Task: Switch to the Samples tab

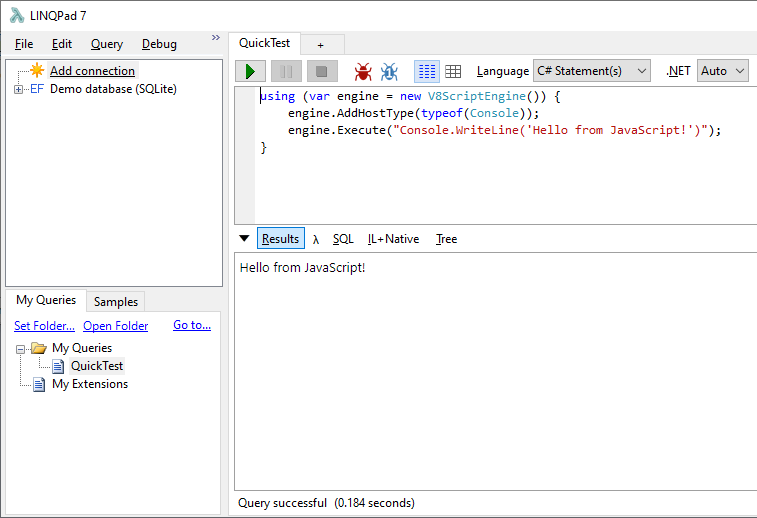Action: point(116,302)
